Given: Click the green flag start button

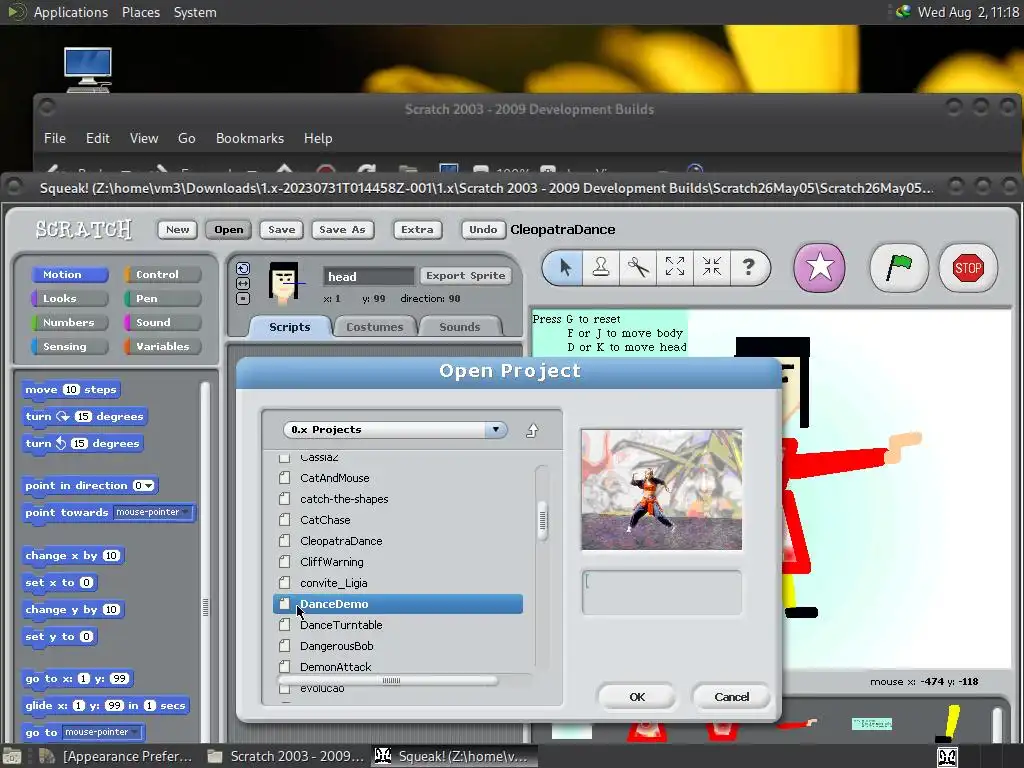Looking at the screenshot, I should (899, 268).
